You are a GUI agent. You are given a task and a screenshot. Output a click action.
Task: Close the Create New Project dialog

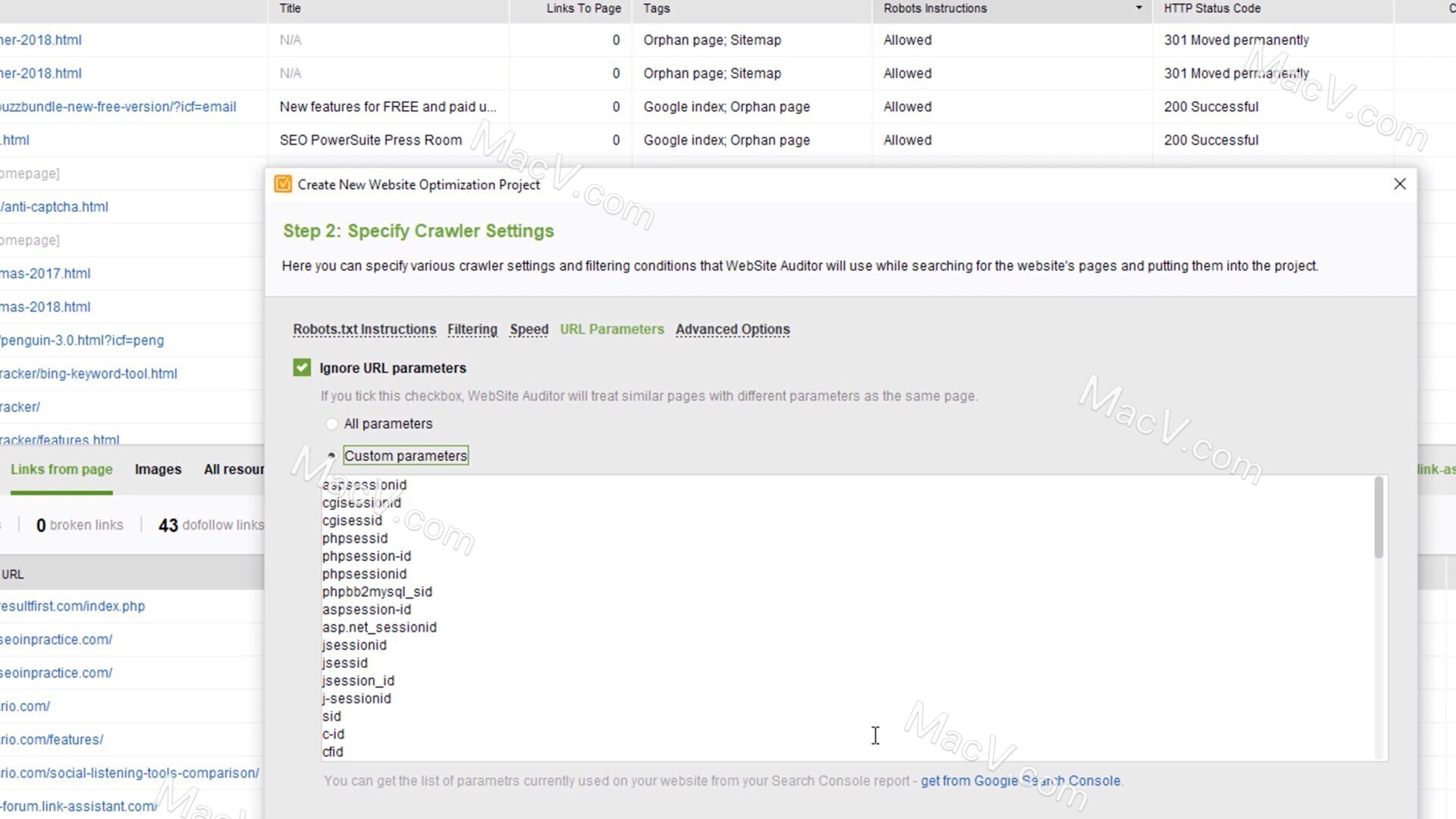[1399, 184]
